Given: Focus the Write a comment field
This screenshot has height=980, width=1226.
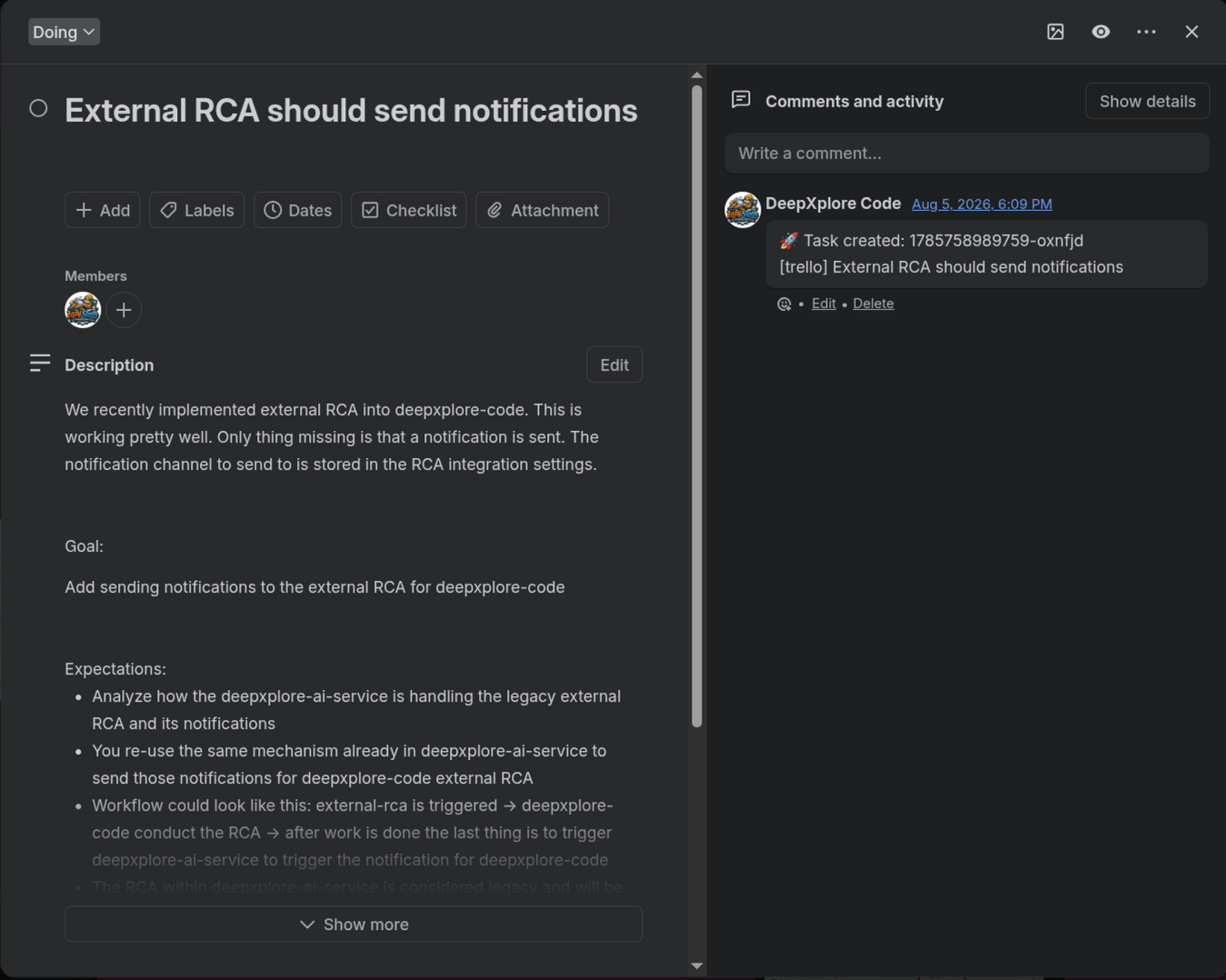Looking at the screenshot, I should click(967, 153).
